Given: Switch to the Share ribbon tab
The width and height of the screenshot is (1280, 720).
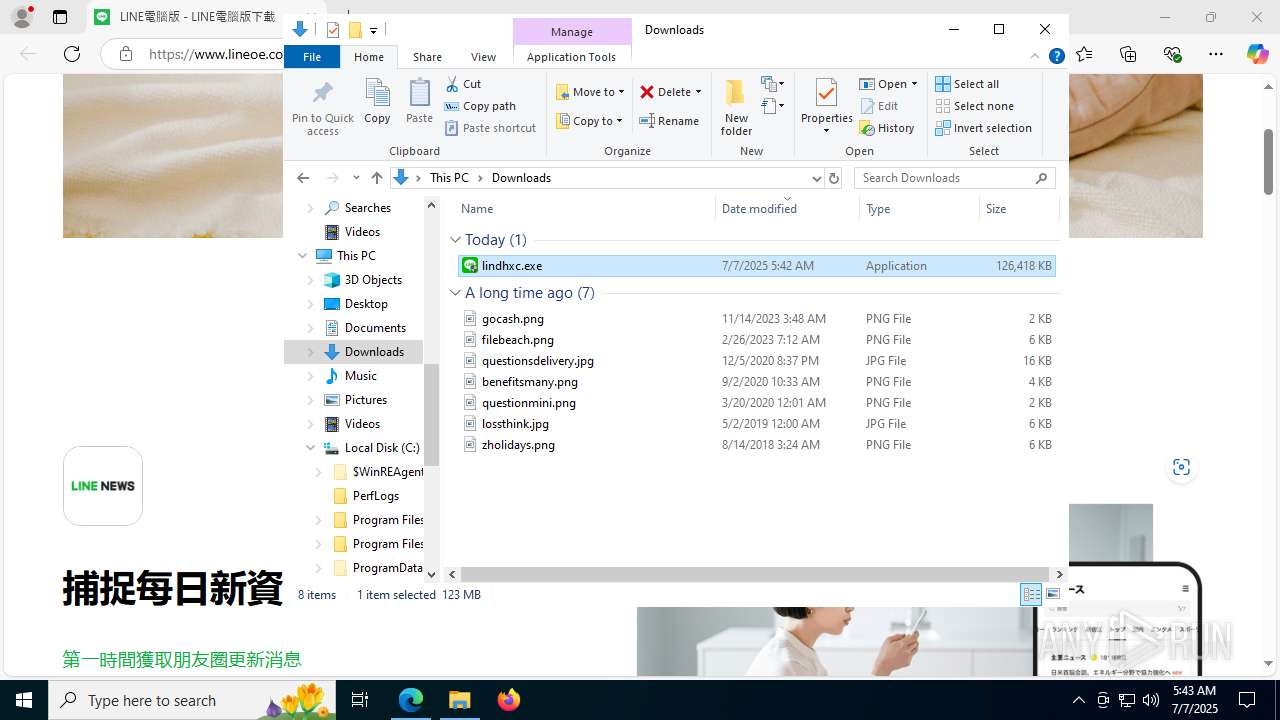Looking at the screenshot, I should (x=427, y=57).
